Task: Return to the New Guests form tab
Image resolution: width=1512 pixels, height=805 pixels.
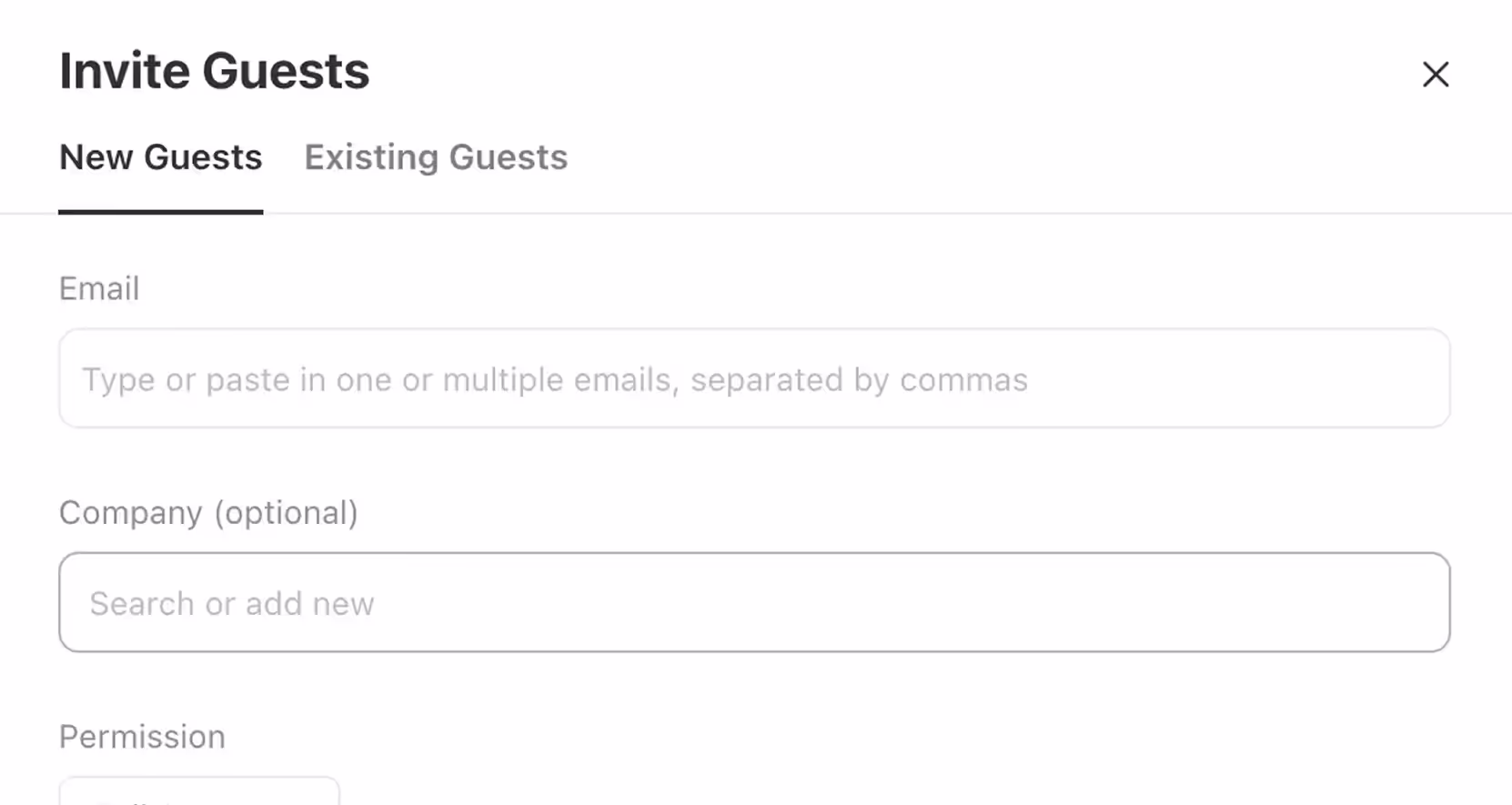Action: pos(161,157)
